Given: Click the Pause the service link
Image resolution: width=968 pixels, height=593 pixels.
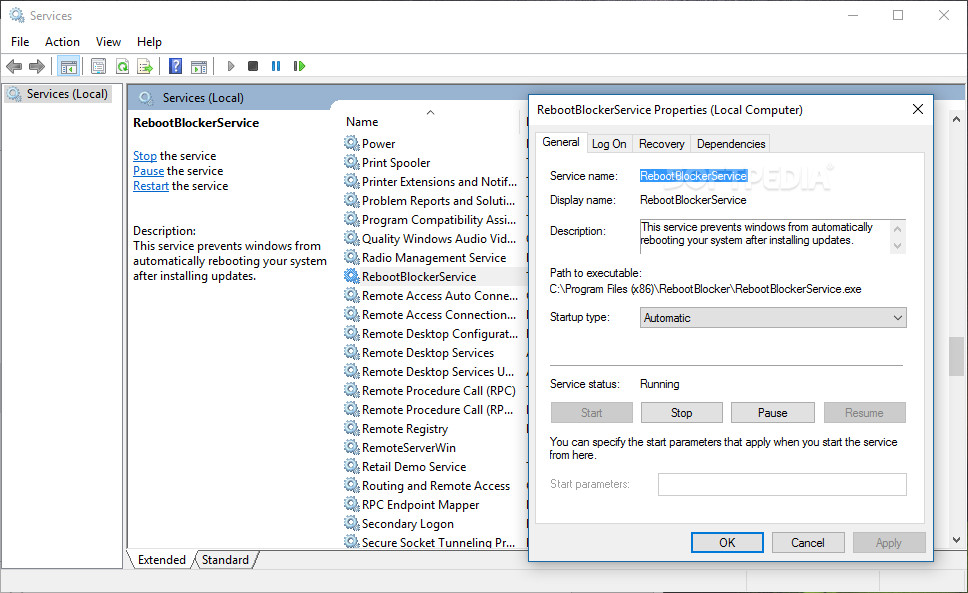Looking at the screenshot, I should coord(149,171).
